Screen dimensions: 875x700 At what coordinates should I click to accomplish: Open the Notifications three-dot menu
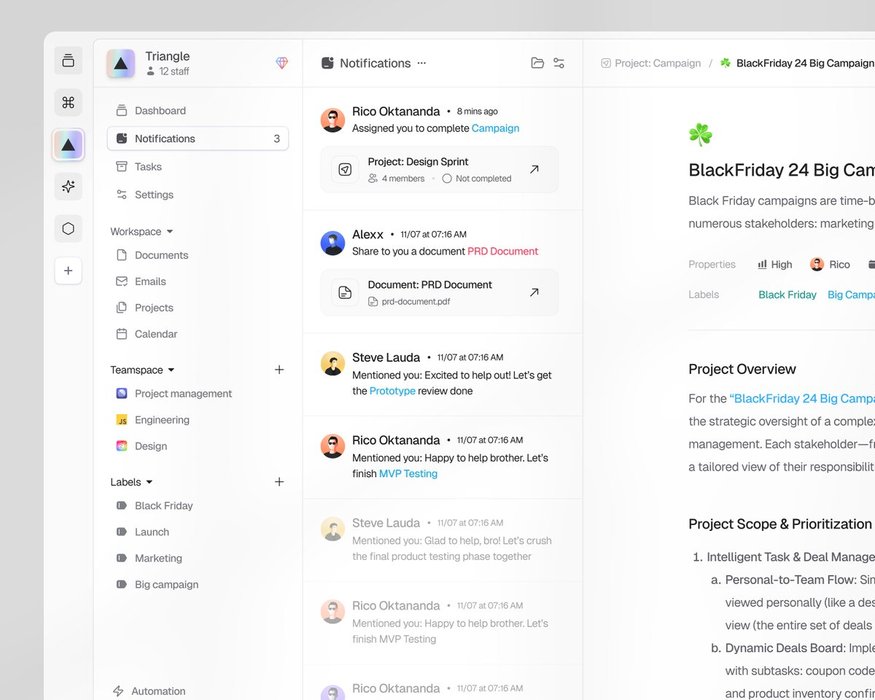[422, 63]
